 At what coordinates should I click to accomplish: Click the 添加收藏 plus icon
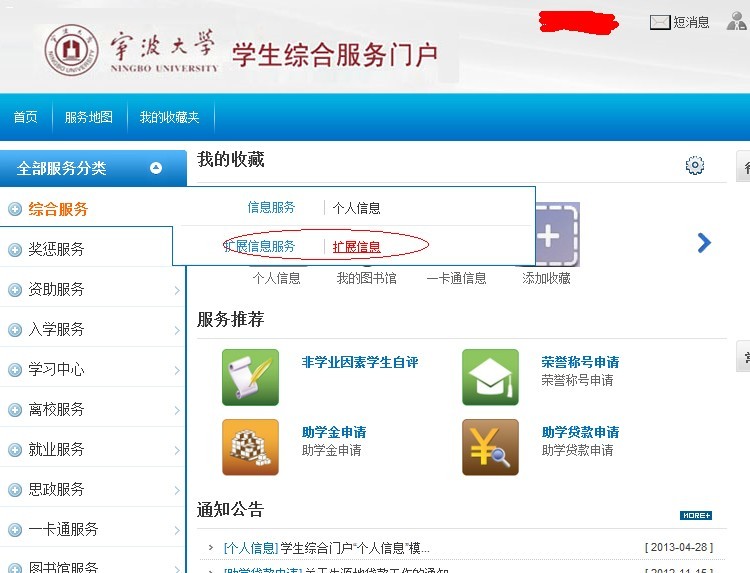pos(548,237)
